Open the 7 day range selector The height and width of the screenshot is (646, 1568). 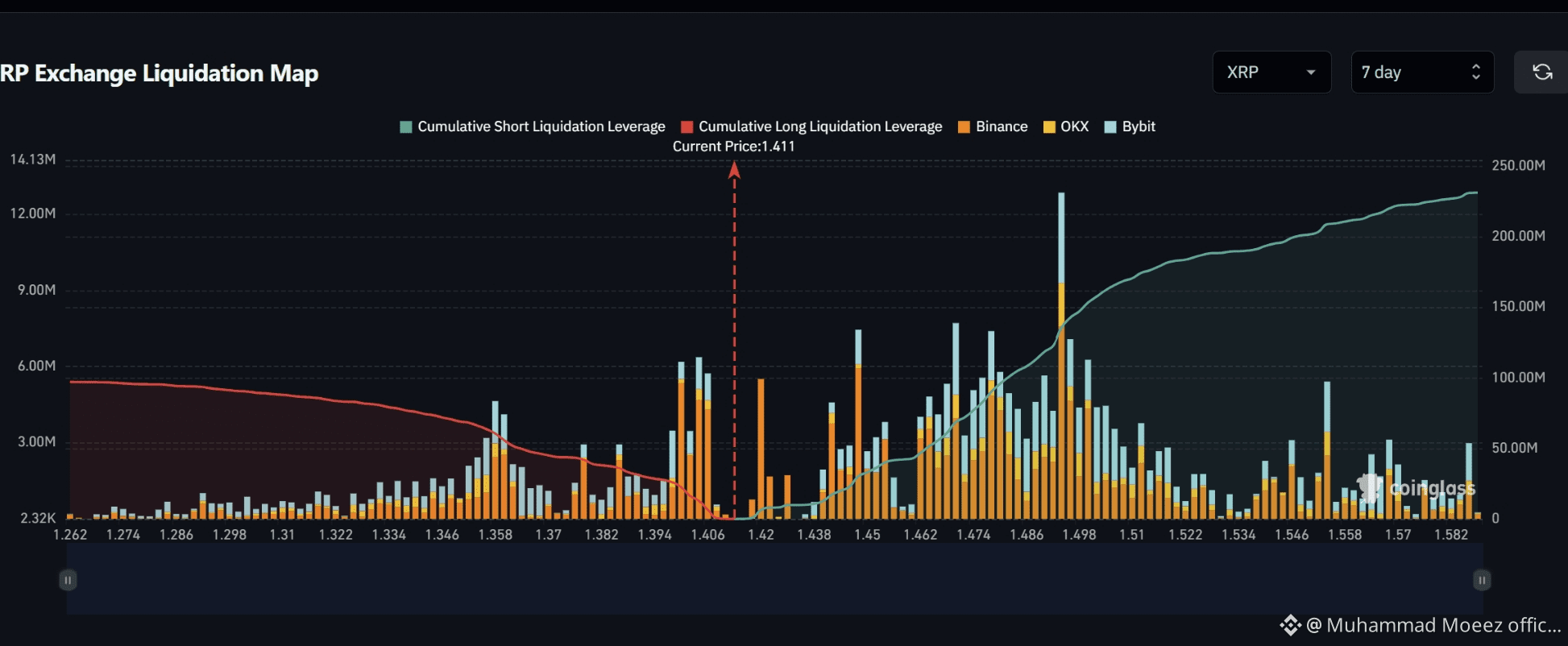coord(1422,72)
